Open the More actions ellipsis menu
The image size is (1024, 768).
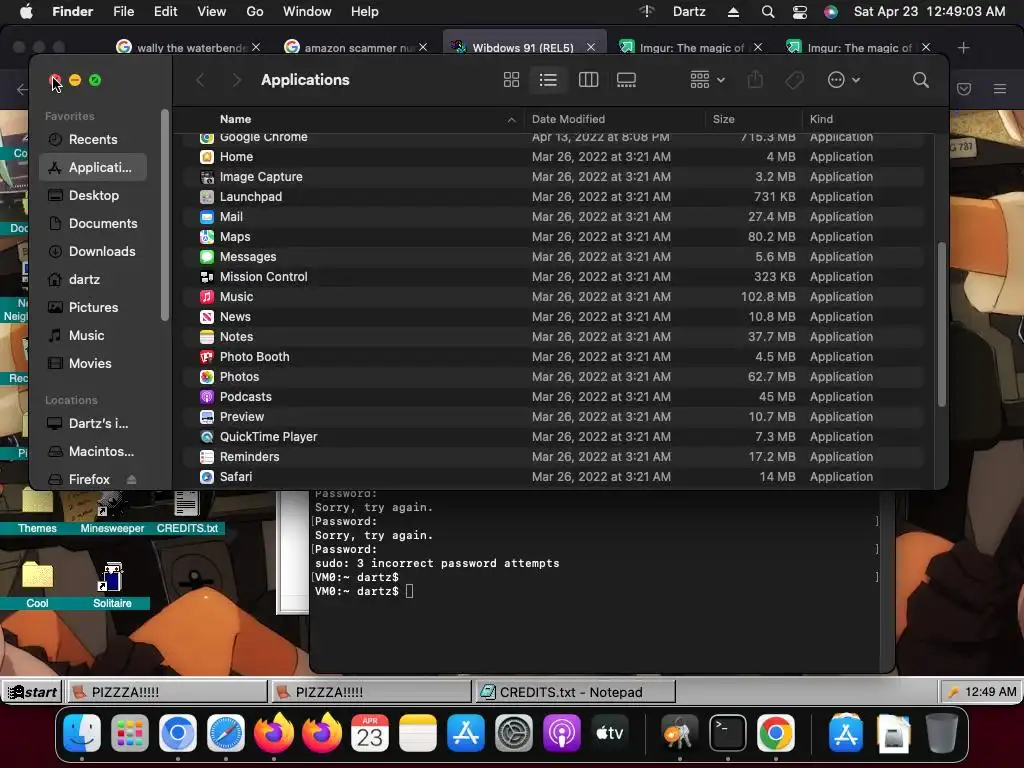[844, 80]
